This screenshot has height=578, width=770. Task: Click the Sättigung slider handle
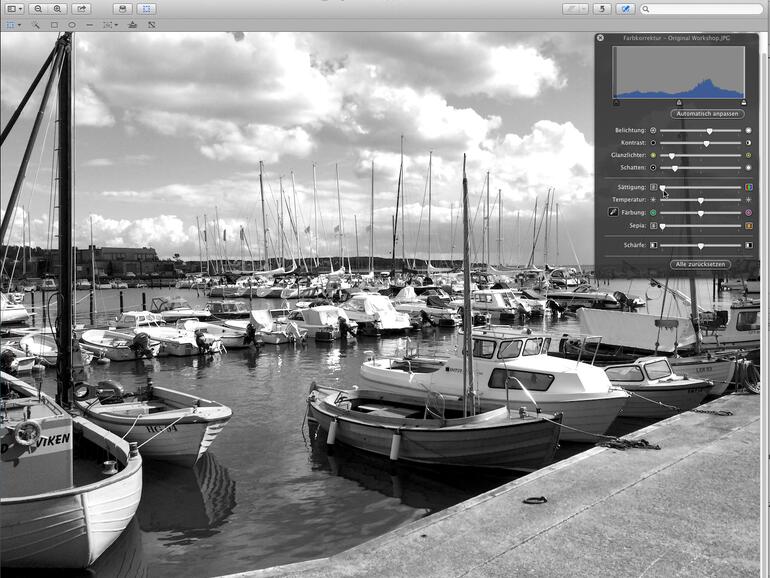pos(662,187)
